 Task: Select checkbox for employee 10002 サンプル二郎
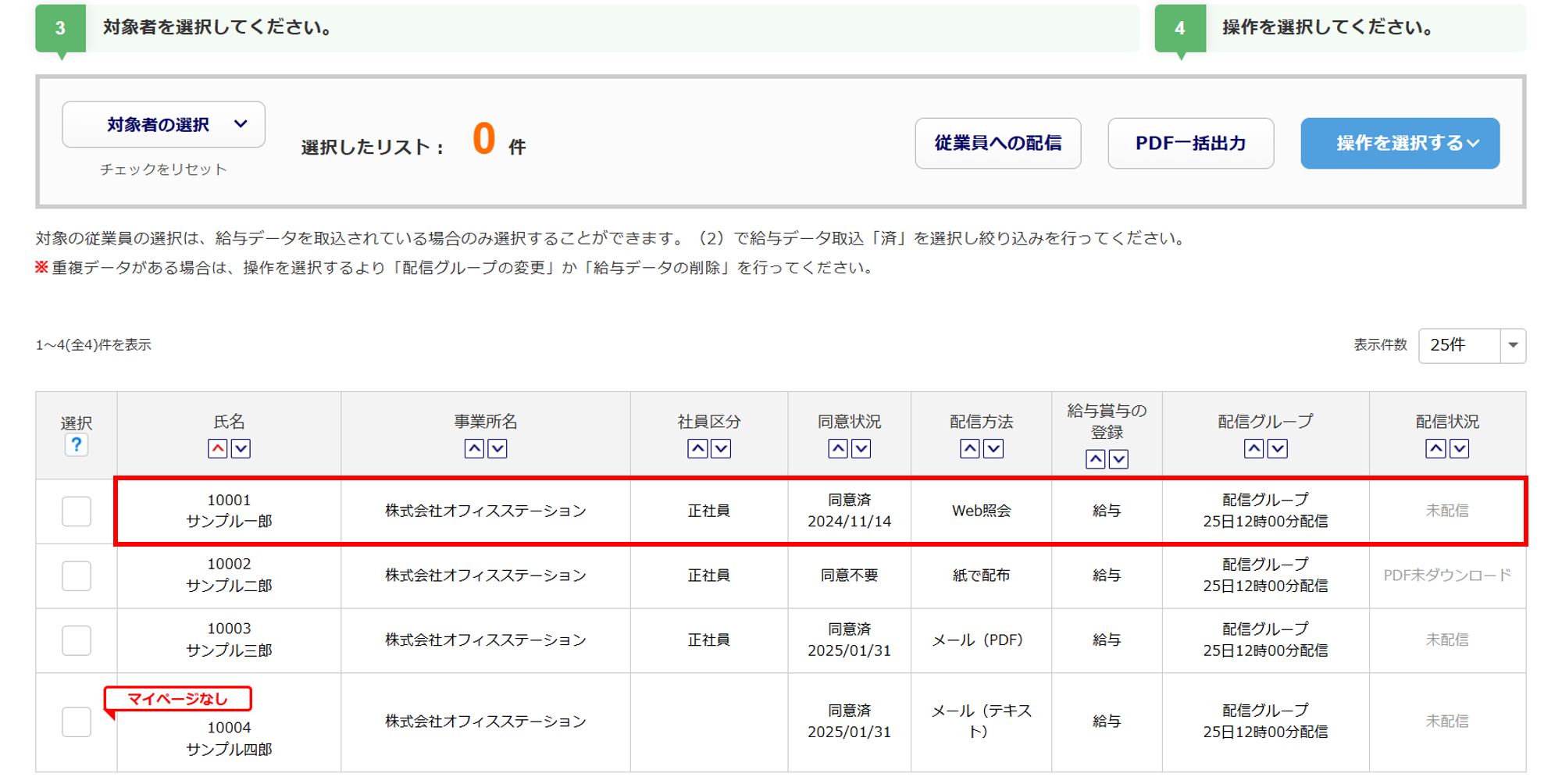(77, 576)
